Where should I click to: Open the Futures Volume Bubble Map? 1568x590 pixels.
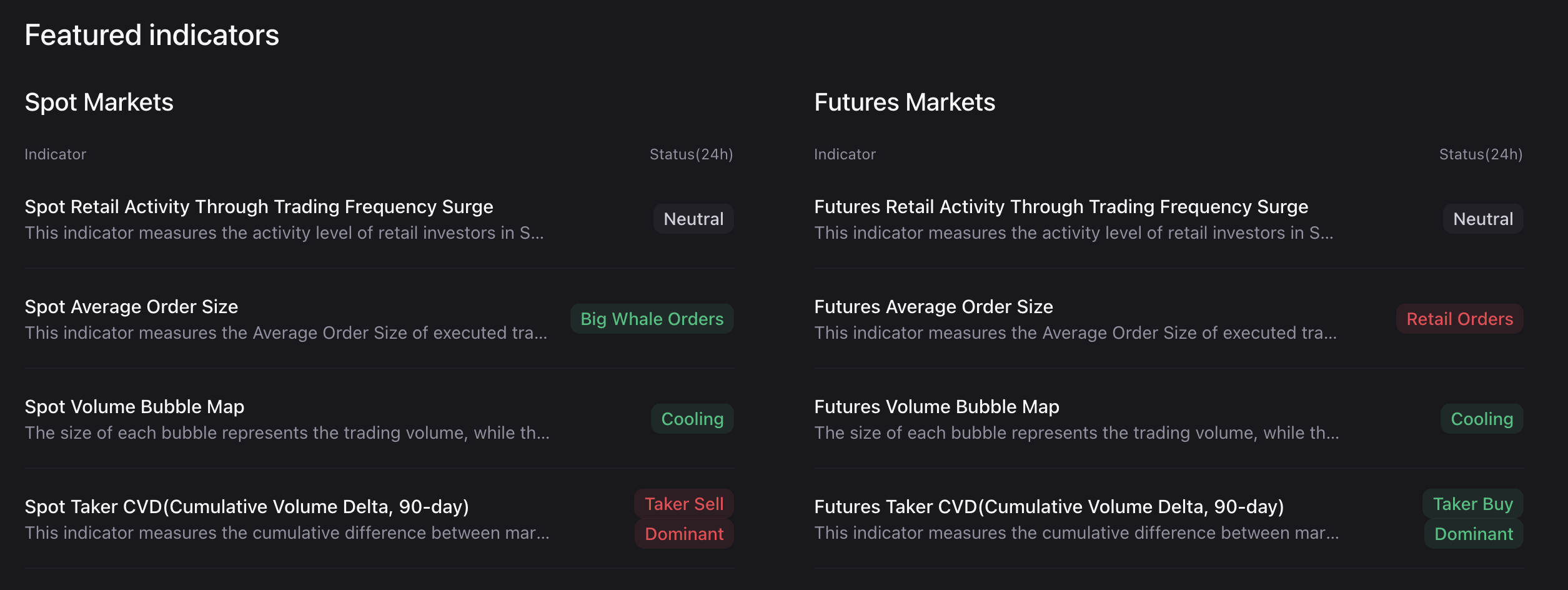pos(936,406)
